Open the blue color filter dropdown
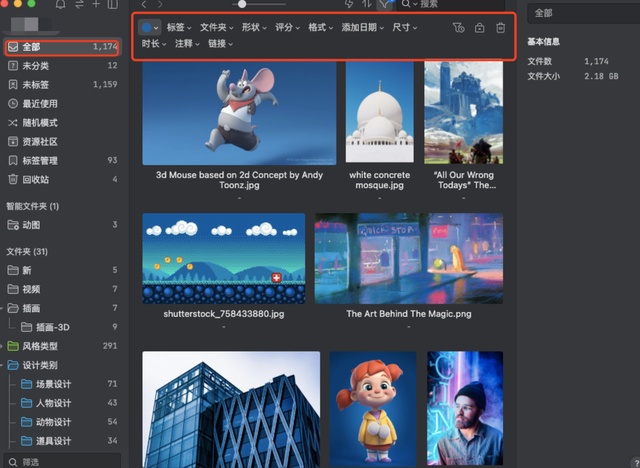640x468 pixels. pos(149,28)
